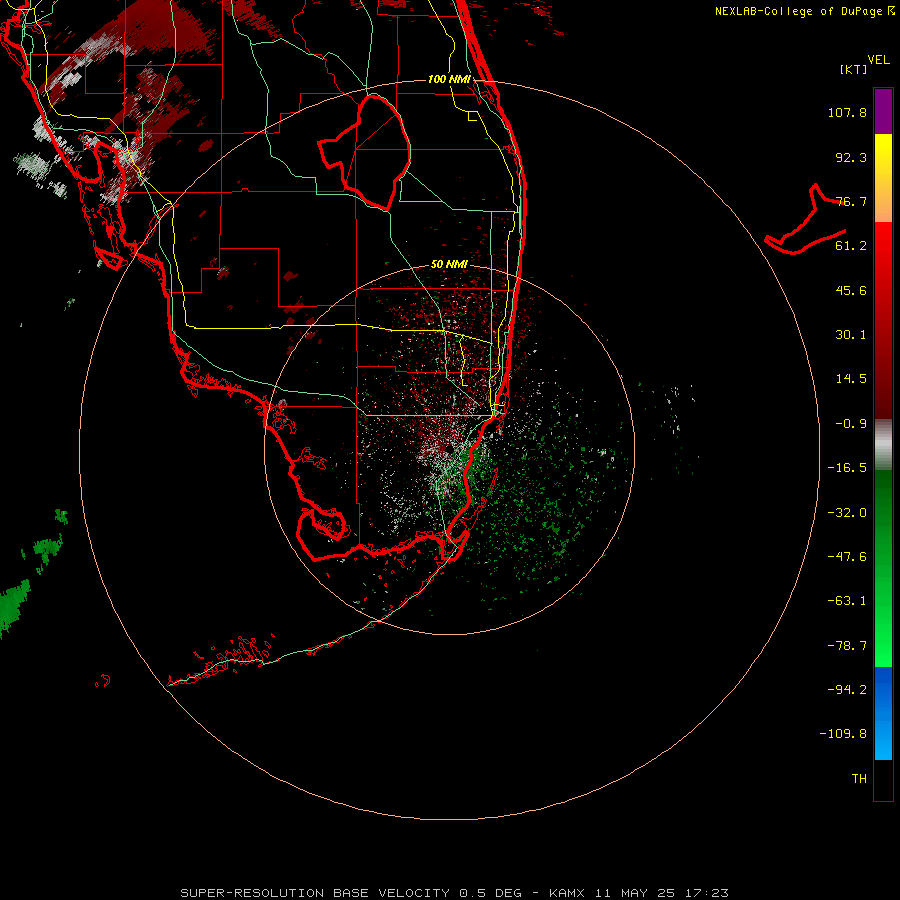Click the -47.6 legend value
Viewport: 900px width, 900px height.
click(x=847, y=557)
